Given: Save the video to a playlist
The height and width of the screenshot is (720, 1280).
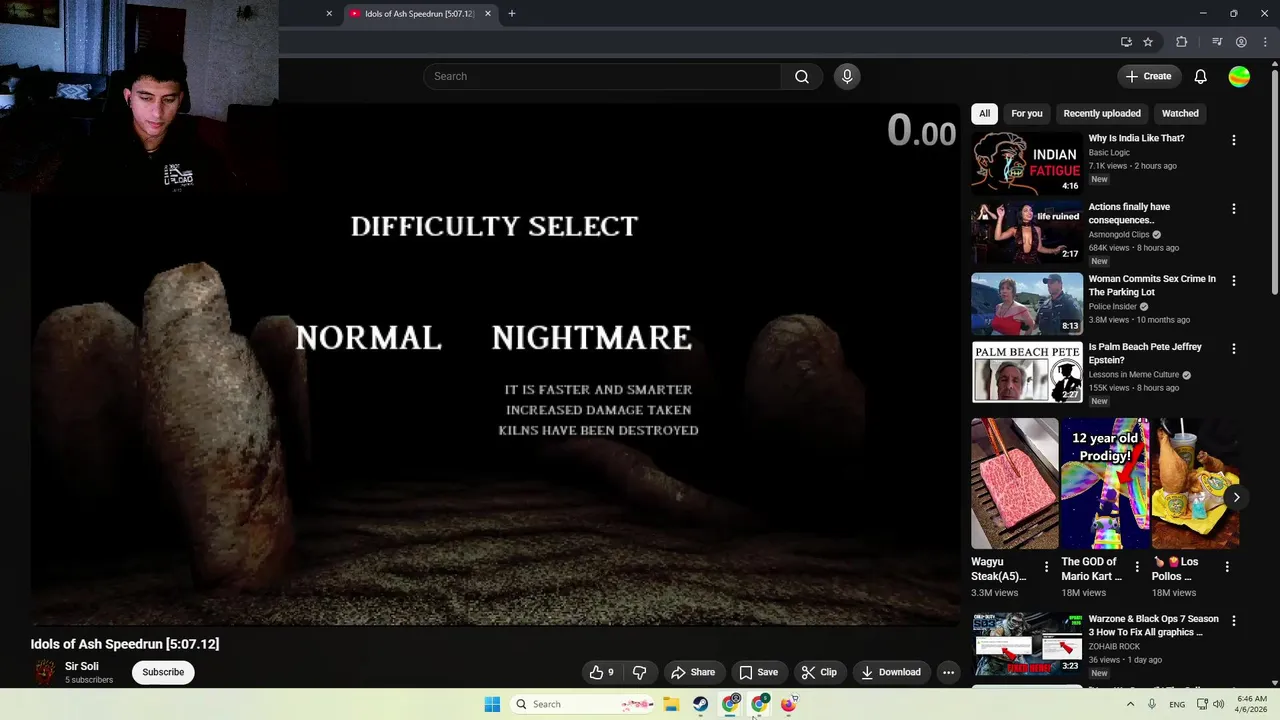Looking at the screenshot, I should point(758,672).
